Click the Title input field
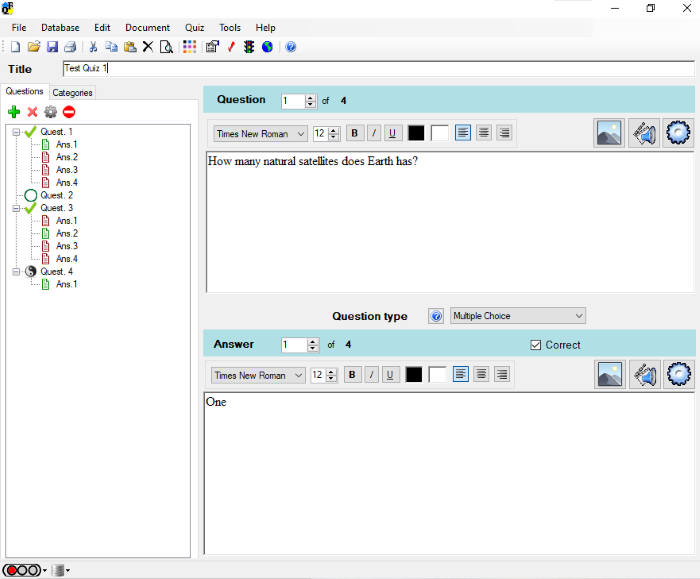 (379, 68)
